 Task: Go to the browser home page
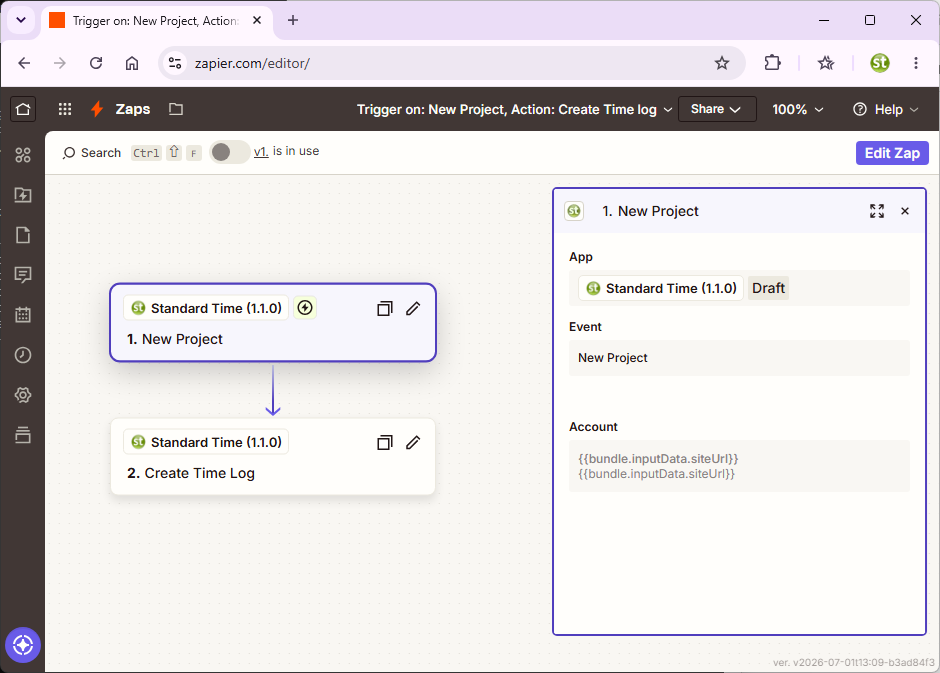click(x=132, y=63)
